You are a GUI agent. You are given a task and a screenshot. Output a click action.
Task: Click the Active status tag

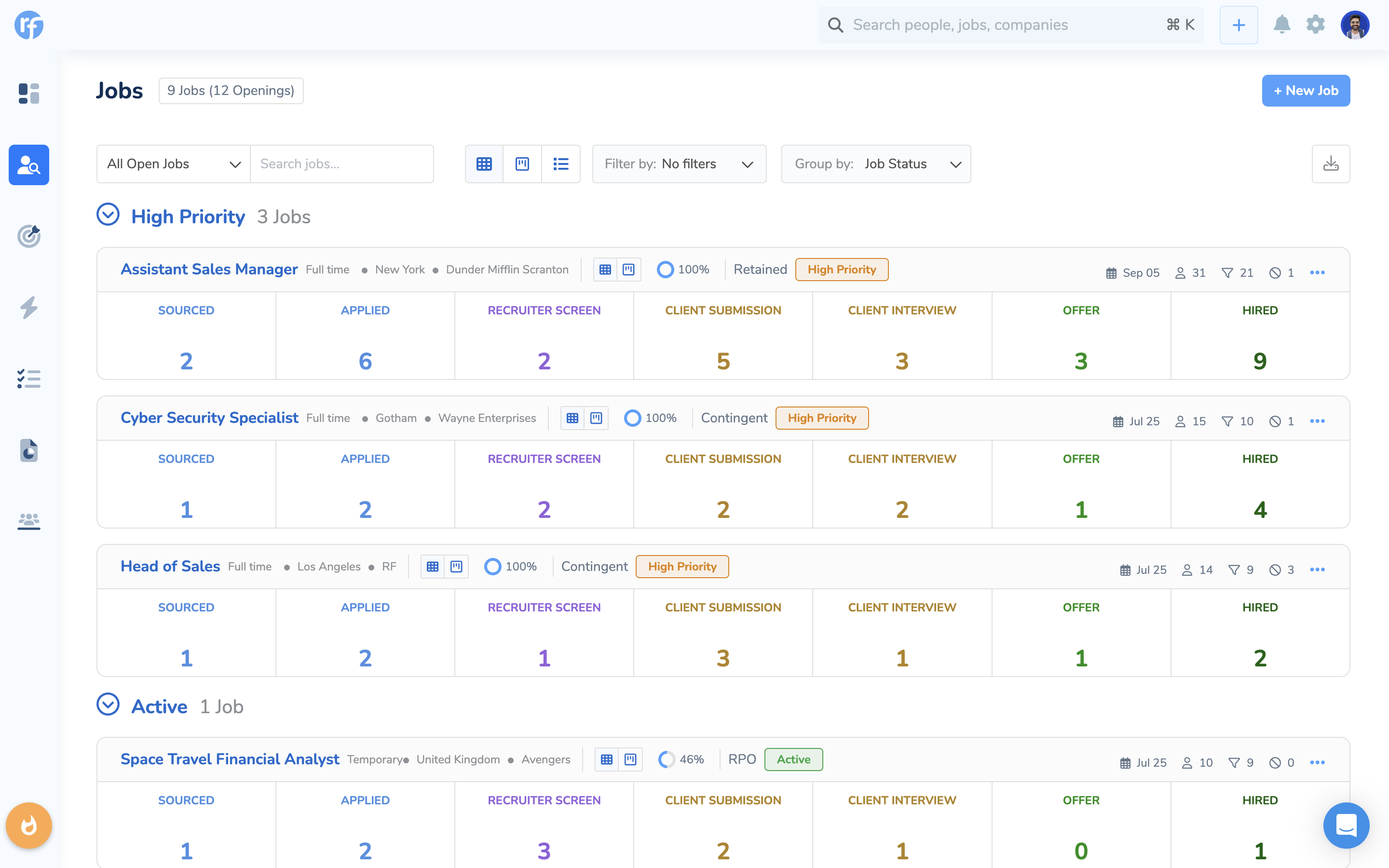coord(794,760)
